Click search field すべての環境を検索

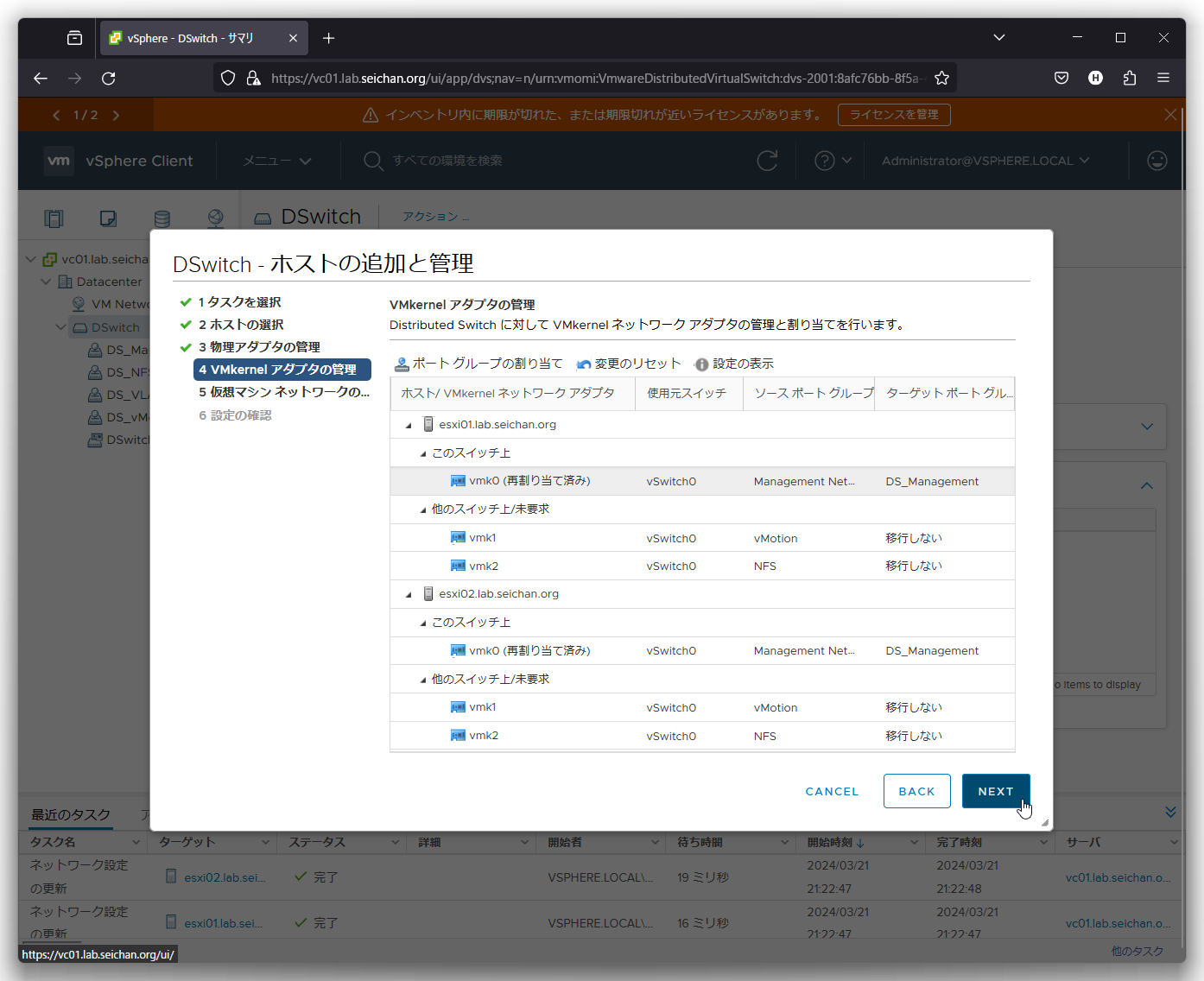tap(447, 161)
